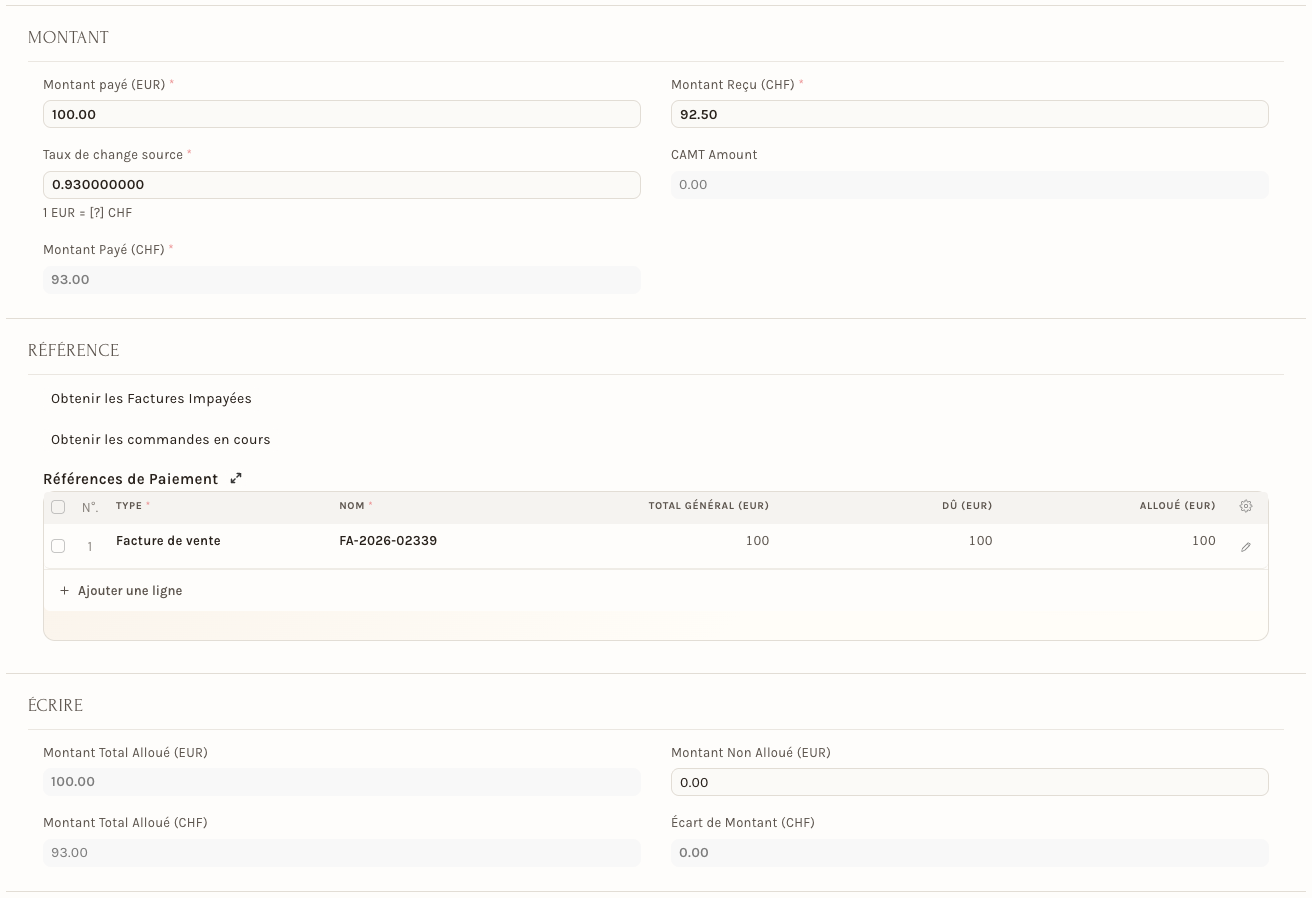The width and height of the screenshot is (1312, 898).
Task: Expand the Références de Paiement table fullscreen icon
Action: coord(236,479)
